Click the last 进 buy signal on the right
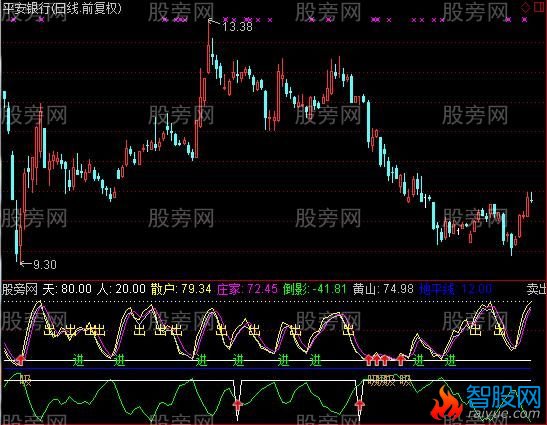The height and width of the screenshot is (425, 547). 450,360
